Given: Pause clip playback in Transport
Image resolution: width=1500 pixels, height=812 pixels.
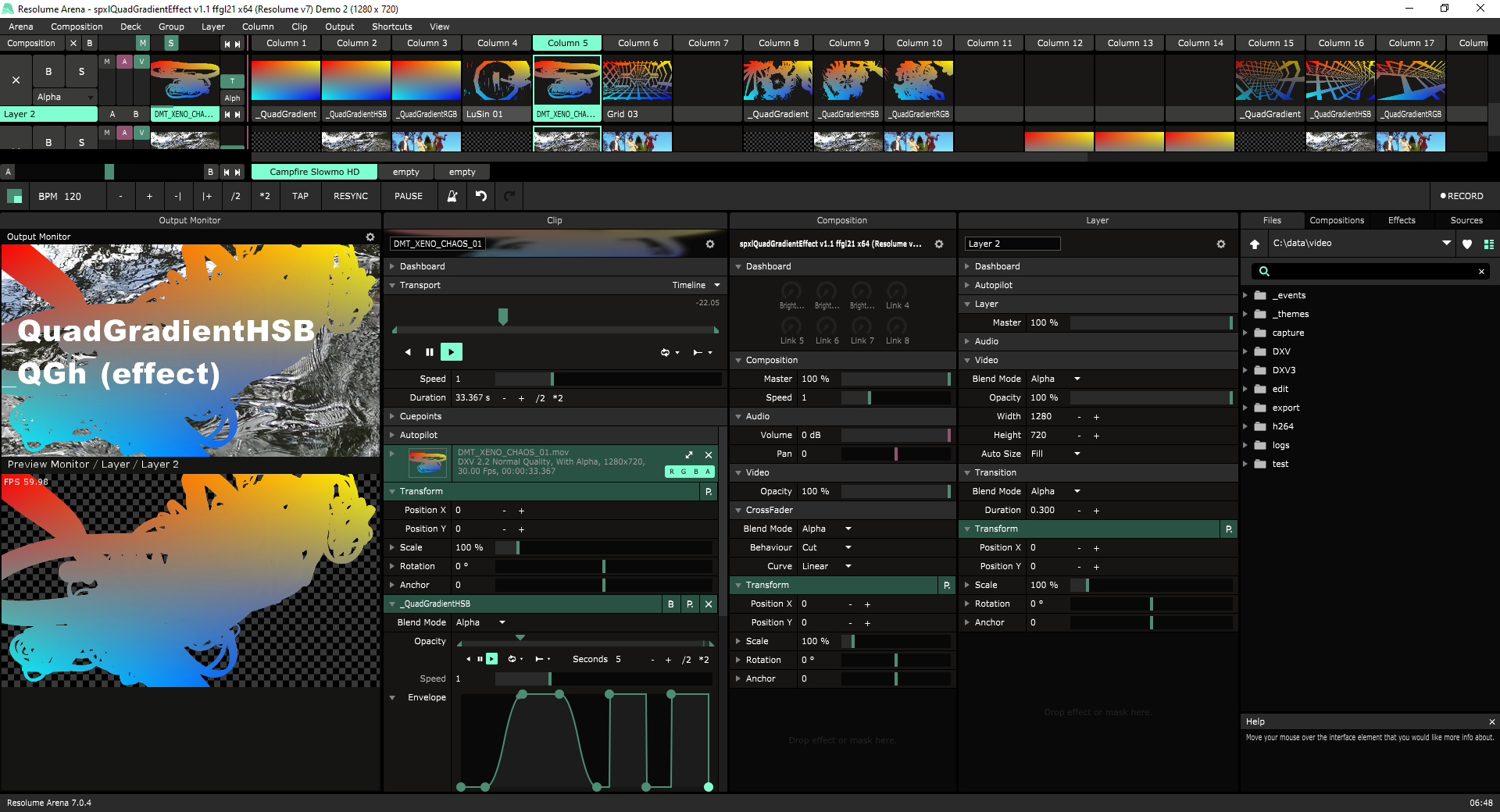Looking at the screenshot, I should click(x=430, y=352).
